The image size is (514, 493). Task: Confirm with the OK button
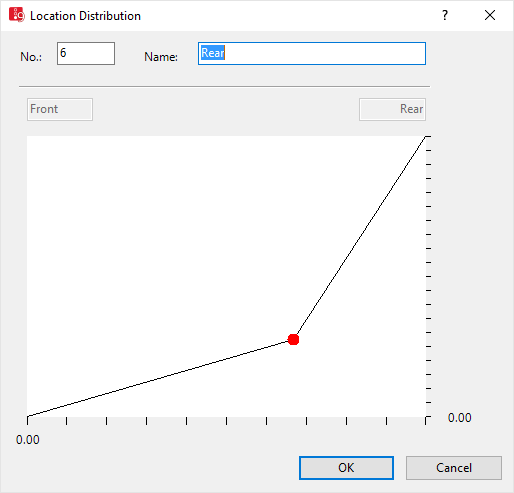(x=346, y=468)
